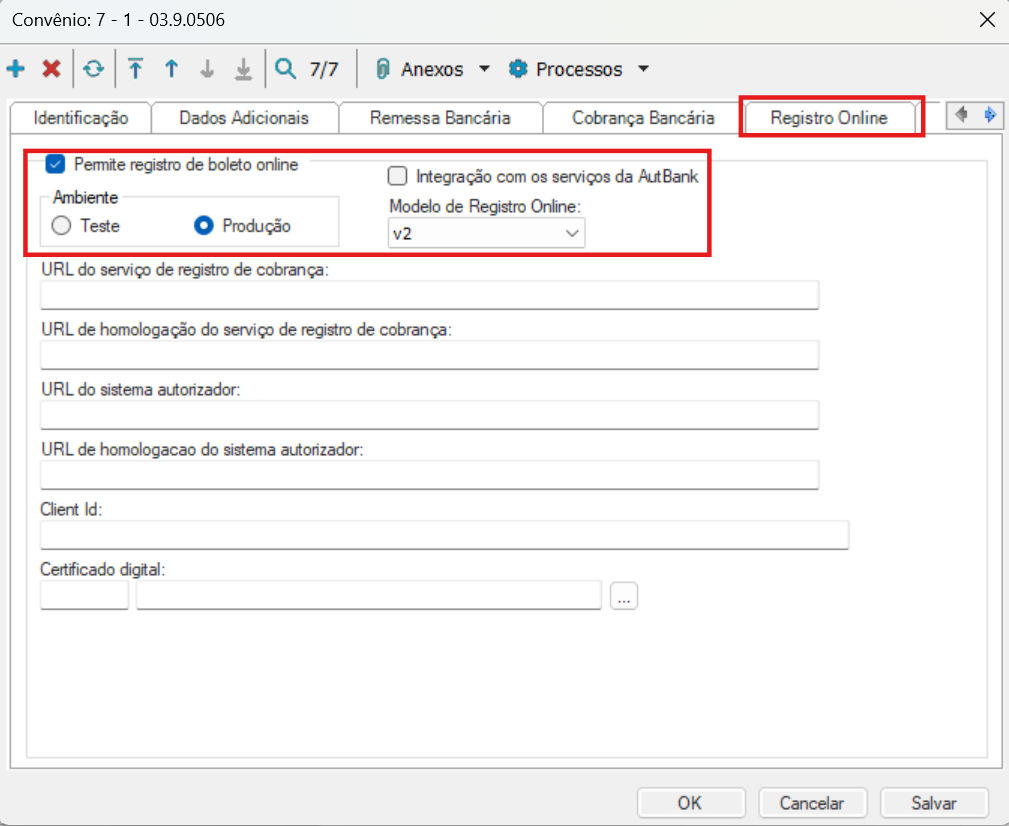This screenshot has height=826, width=1009.
Task: Focus URL do sistema autorizador field
Action: coord(429,415)
